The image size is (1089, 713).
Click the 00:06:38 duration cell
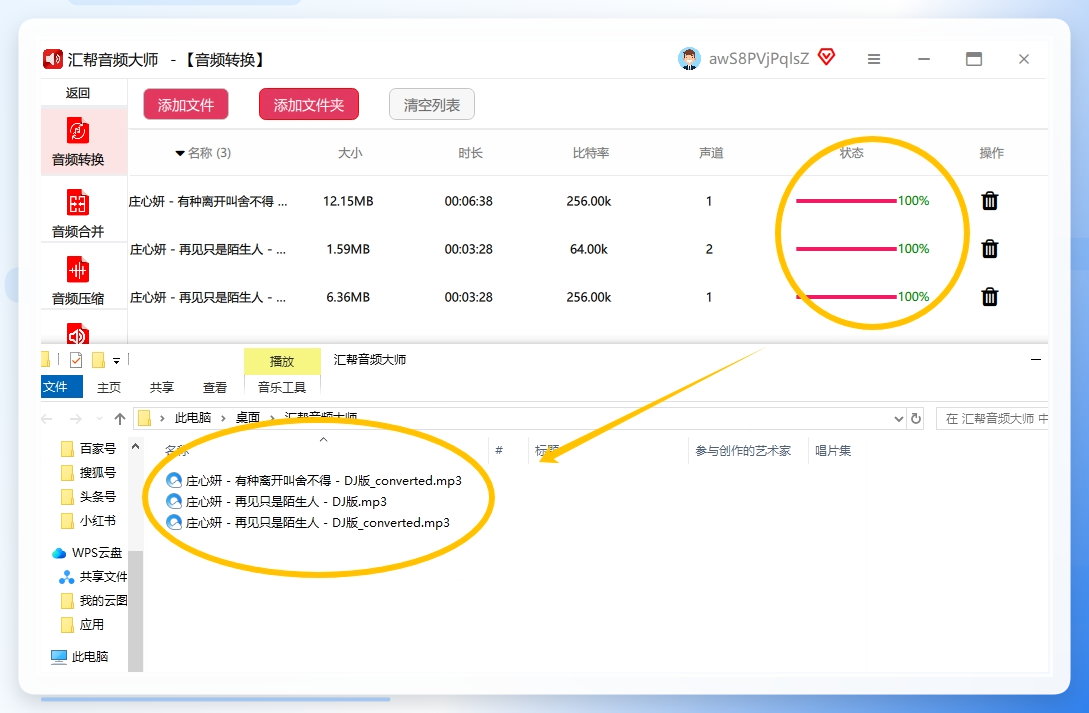tap(469, 201)
